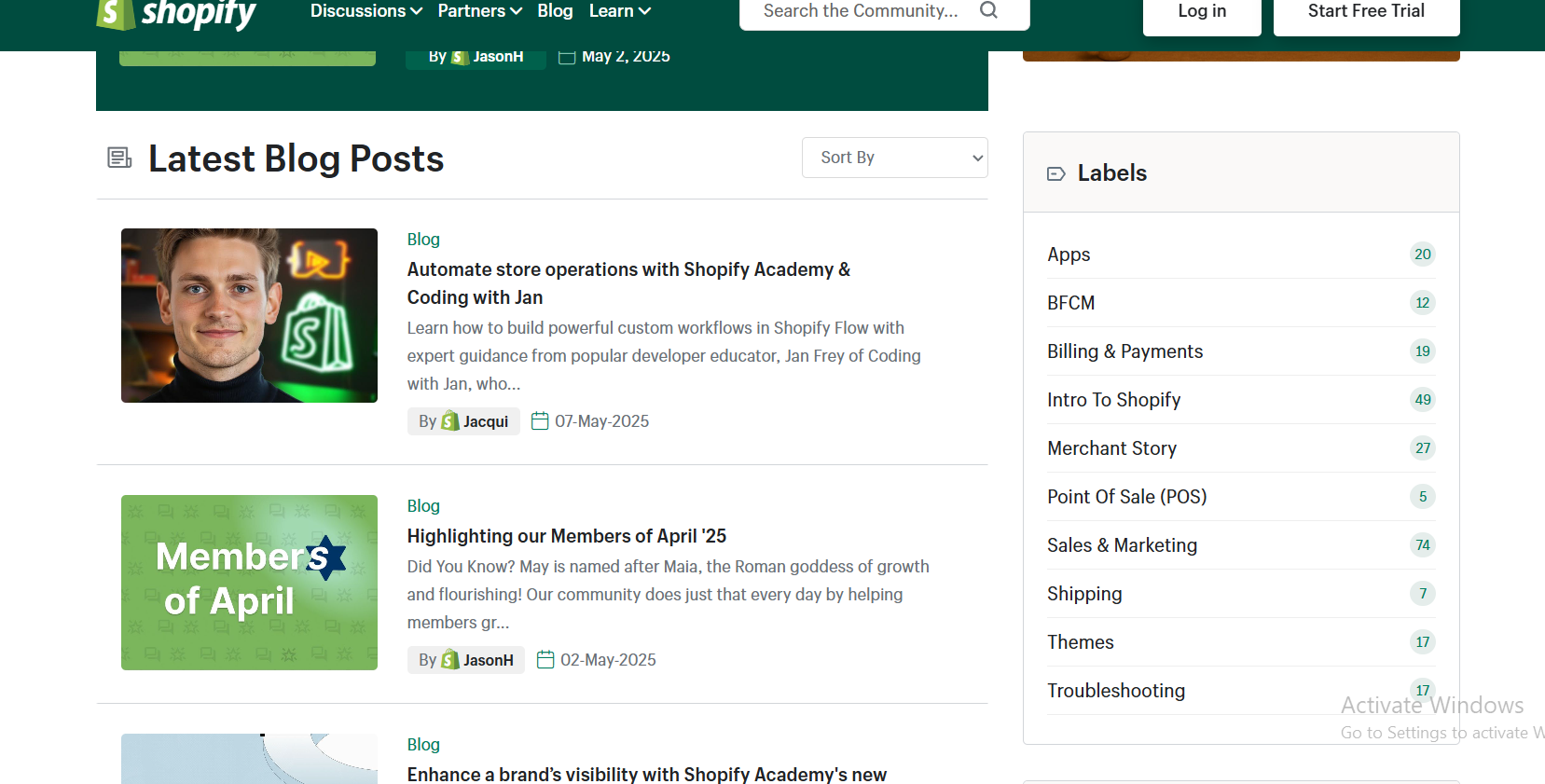
Task: Open the Sort By dropdown
Action: click(x=895, y=158)
